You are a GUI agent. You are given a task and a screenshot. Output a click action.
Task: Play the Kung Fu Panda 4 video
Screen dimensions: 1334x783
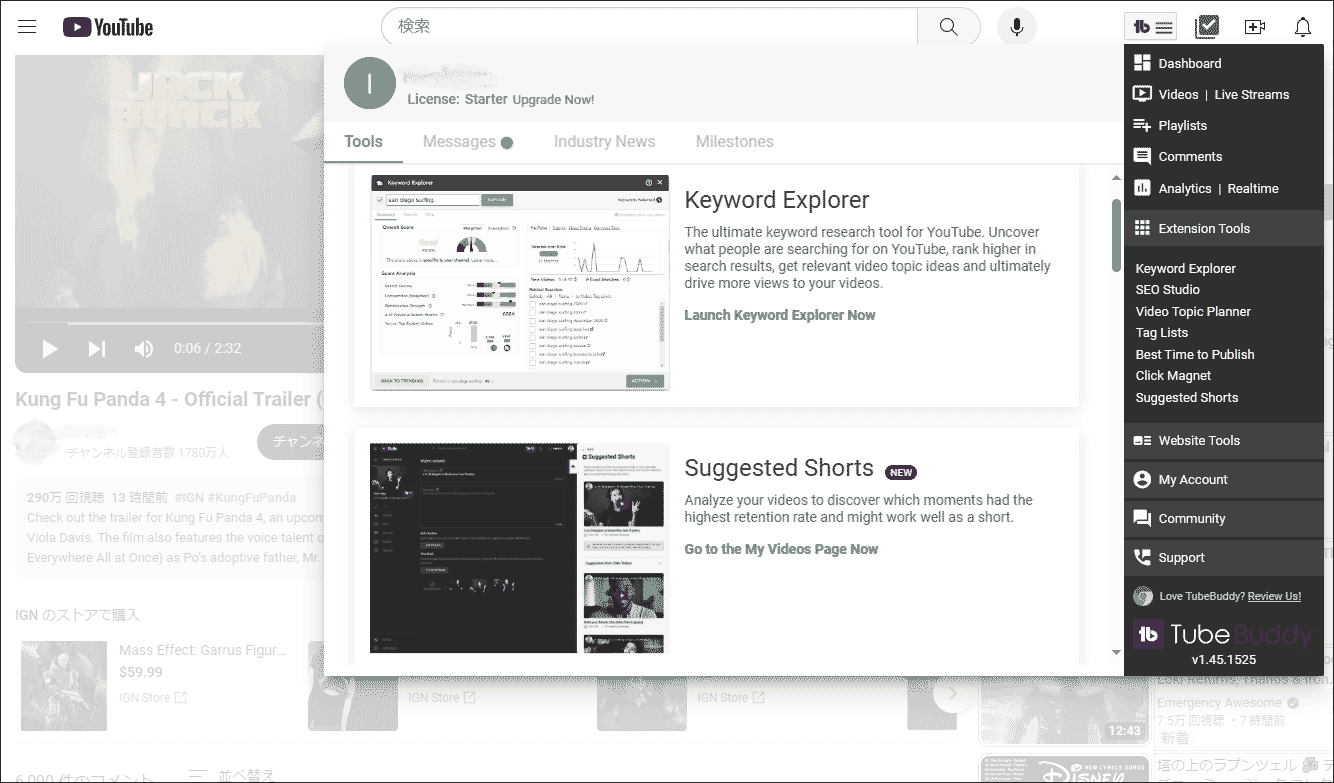point(50,348)
